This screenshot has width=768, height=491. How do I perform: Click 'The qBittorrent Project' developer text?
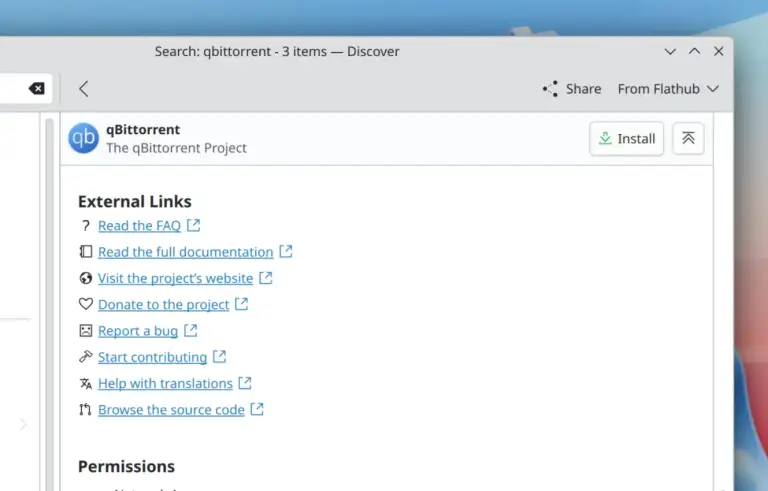point(176,148)
